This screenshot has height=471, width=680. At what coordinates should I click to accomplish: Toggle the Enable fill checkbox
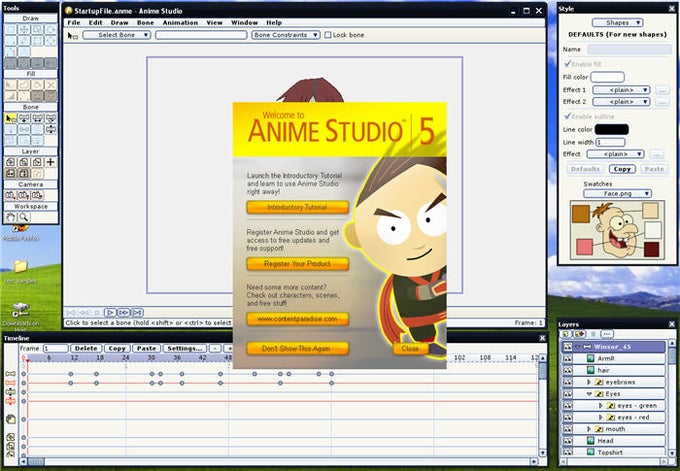point(567,64)
